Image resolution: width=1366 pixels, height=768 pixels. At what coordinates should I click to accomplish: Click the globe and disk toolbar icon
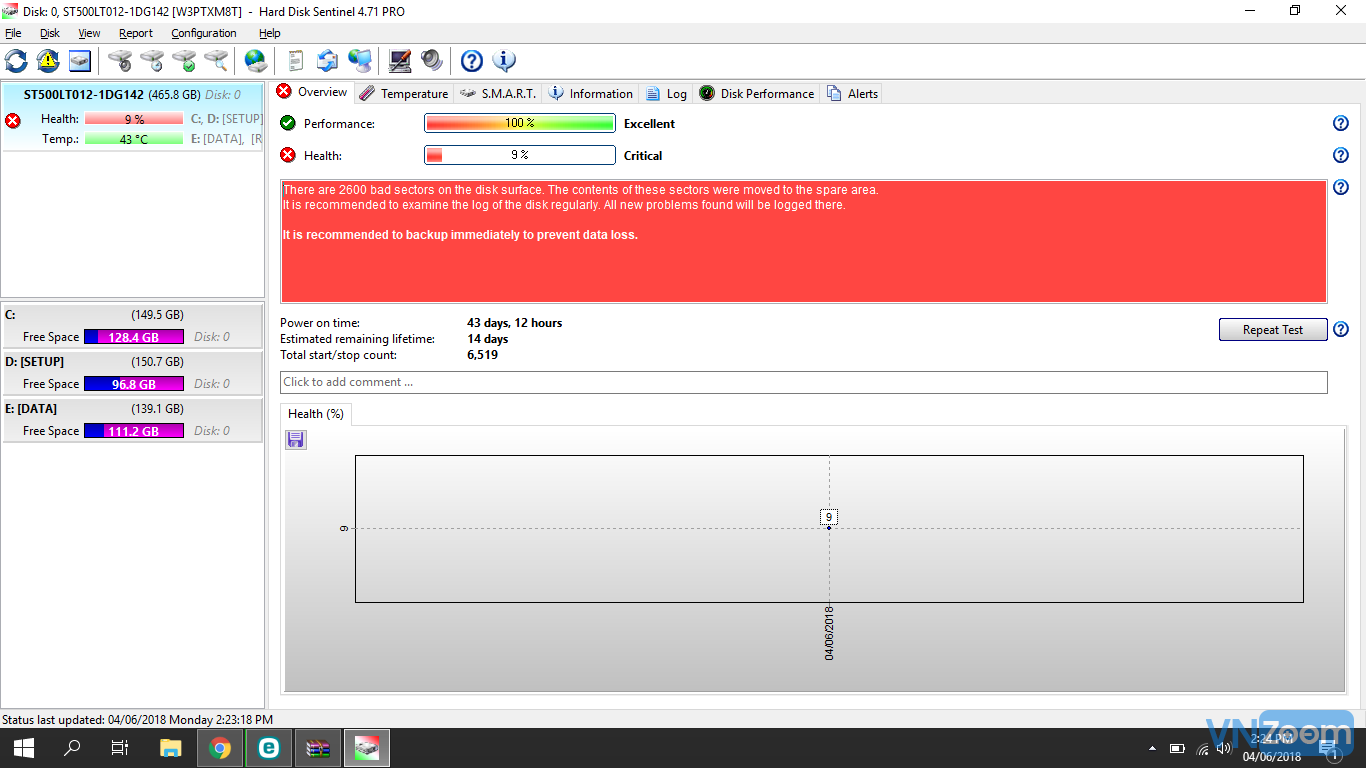256,61
